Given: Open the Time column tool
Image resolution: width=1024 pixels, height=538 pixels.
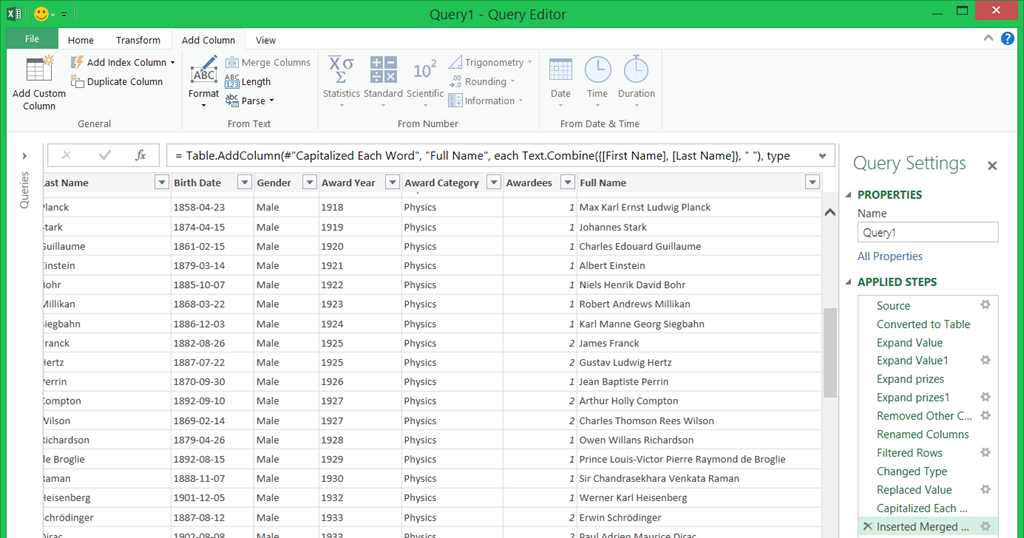Looking at the screenshot, I should tap(597, 70).
